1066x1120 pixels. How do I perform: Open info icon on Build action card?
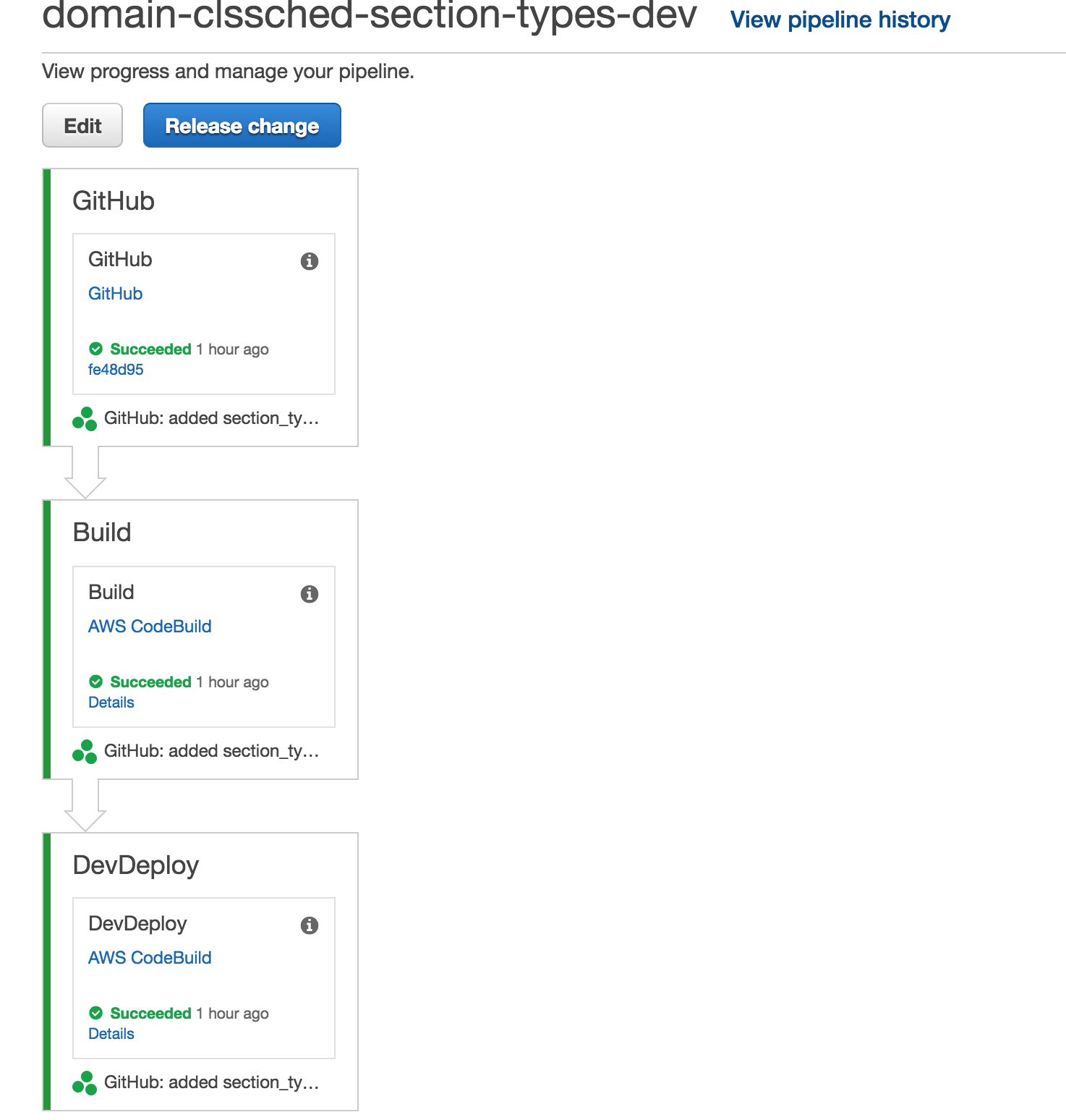pos(310,594)
